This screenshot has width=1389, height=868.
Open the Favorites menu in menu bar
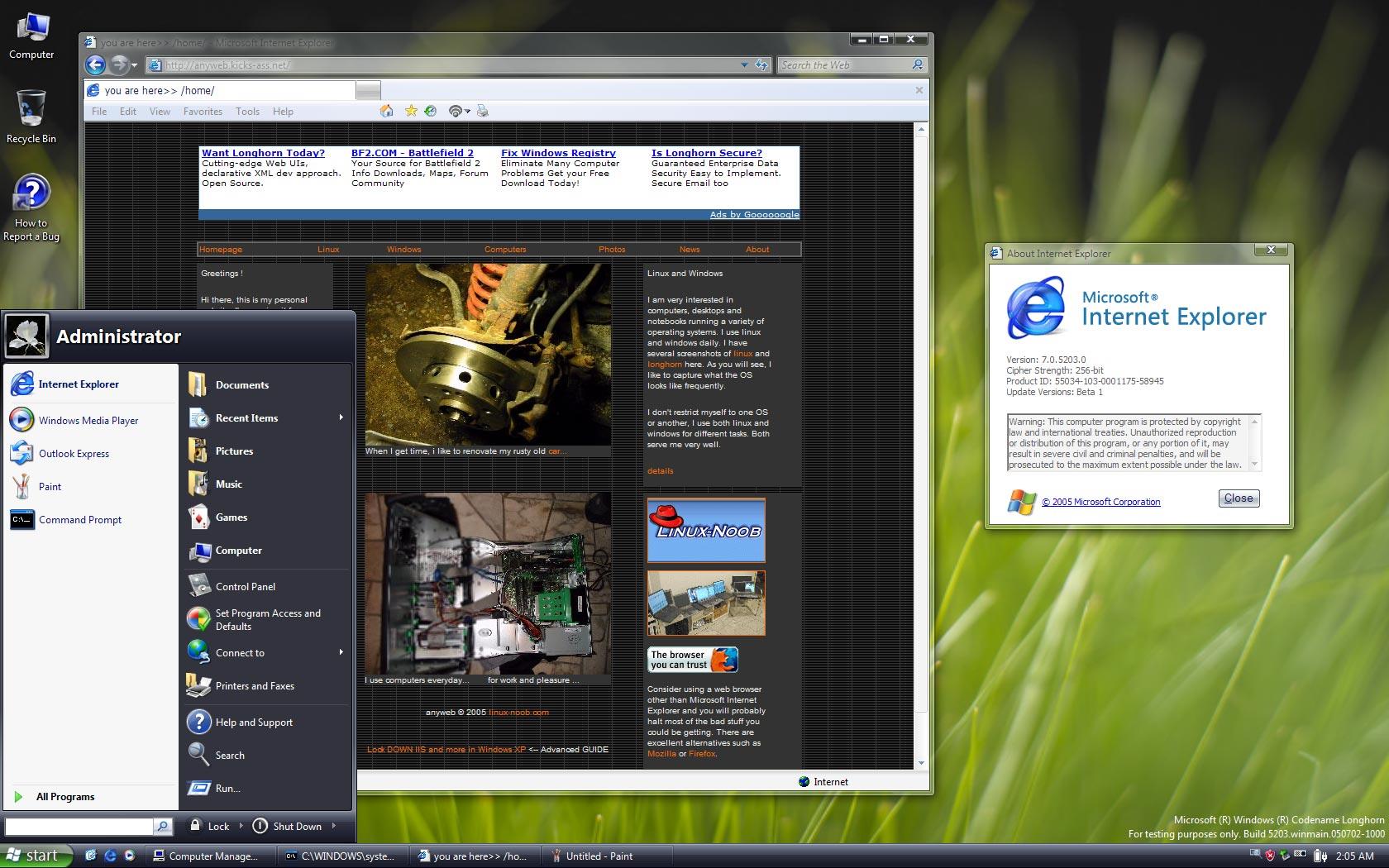(x=203, y=112)
